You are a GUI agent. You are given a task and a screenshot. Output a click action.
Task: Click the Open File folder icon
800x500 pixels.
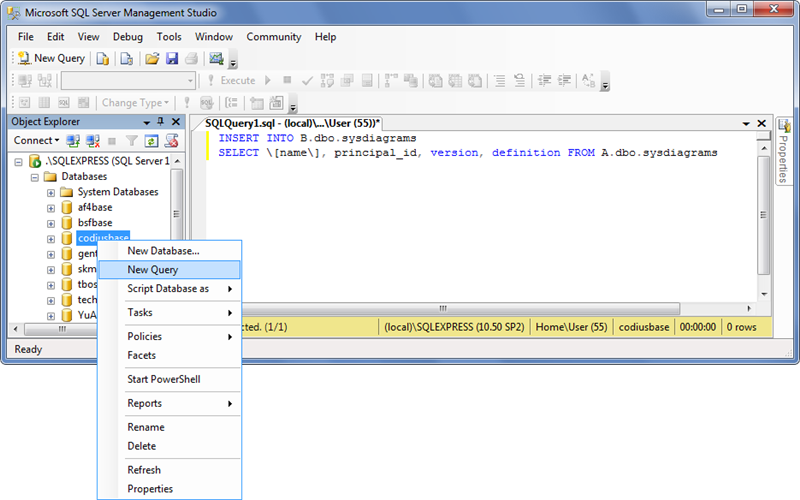click(x=151, y=58)
